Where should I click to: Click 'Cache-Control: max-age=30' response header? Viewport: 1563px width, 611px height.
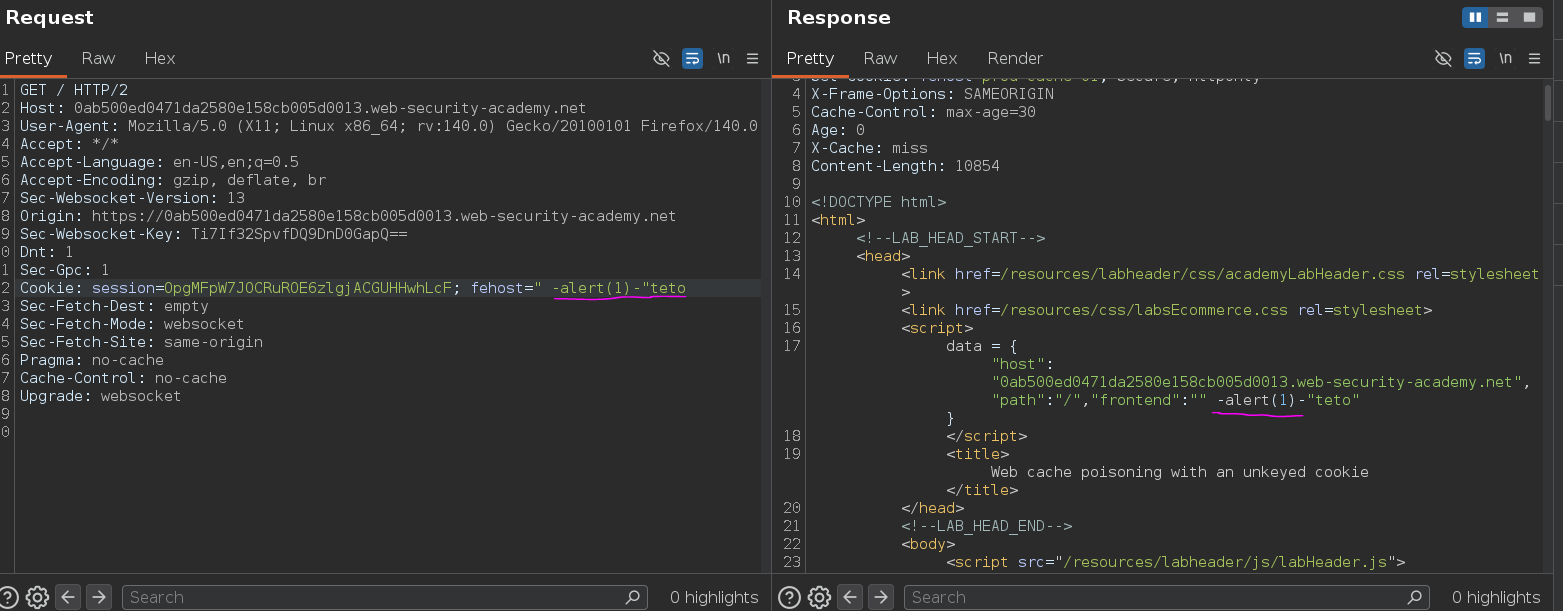coord(923,112)
